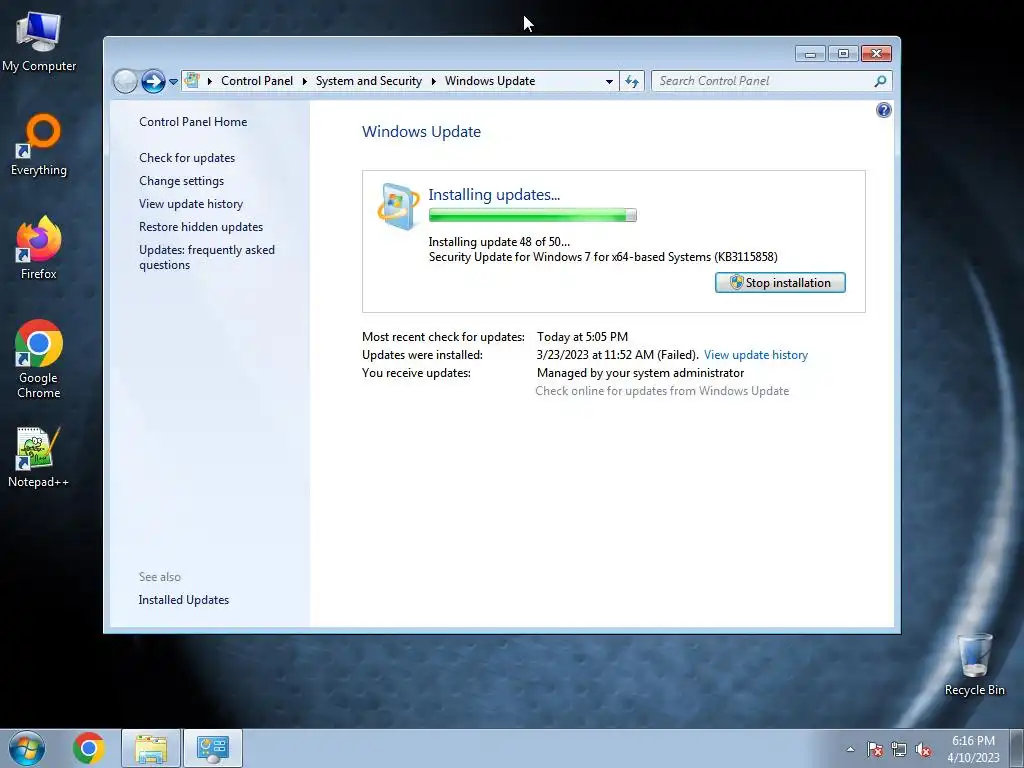
Task: Click the muted volume tray icon
Action: (923, 749)
